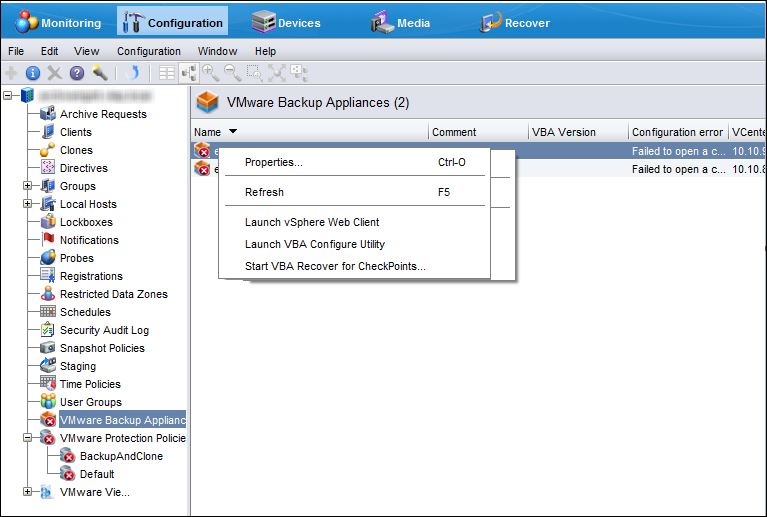767x517 pixels.
Task: Open the Edit menu
Action: 49,51
